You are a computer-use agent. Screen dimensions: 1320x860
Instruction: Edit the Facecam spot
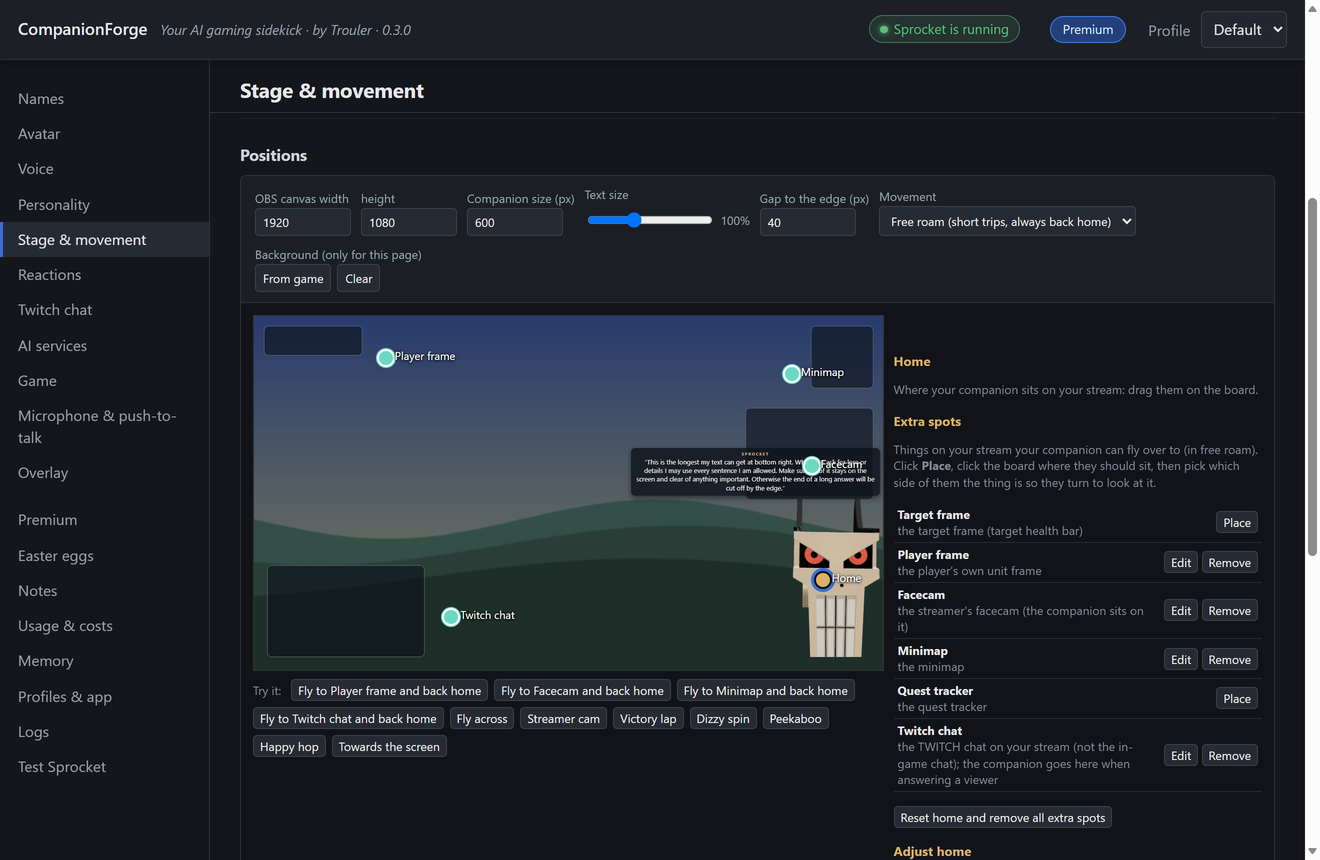click(x=1181, y=611)
